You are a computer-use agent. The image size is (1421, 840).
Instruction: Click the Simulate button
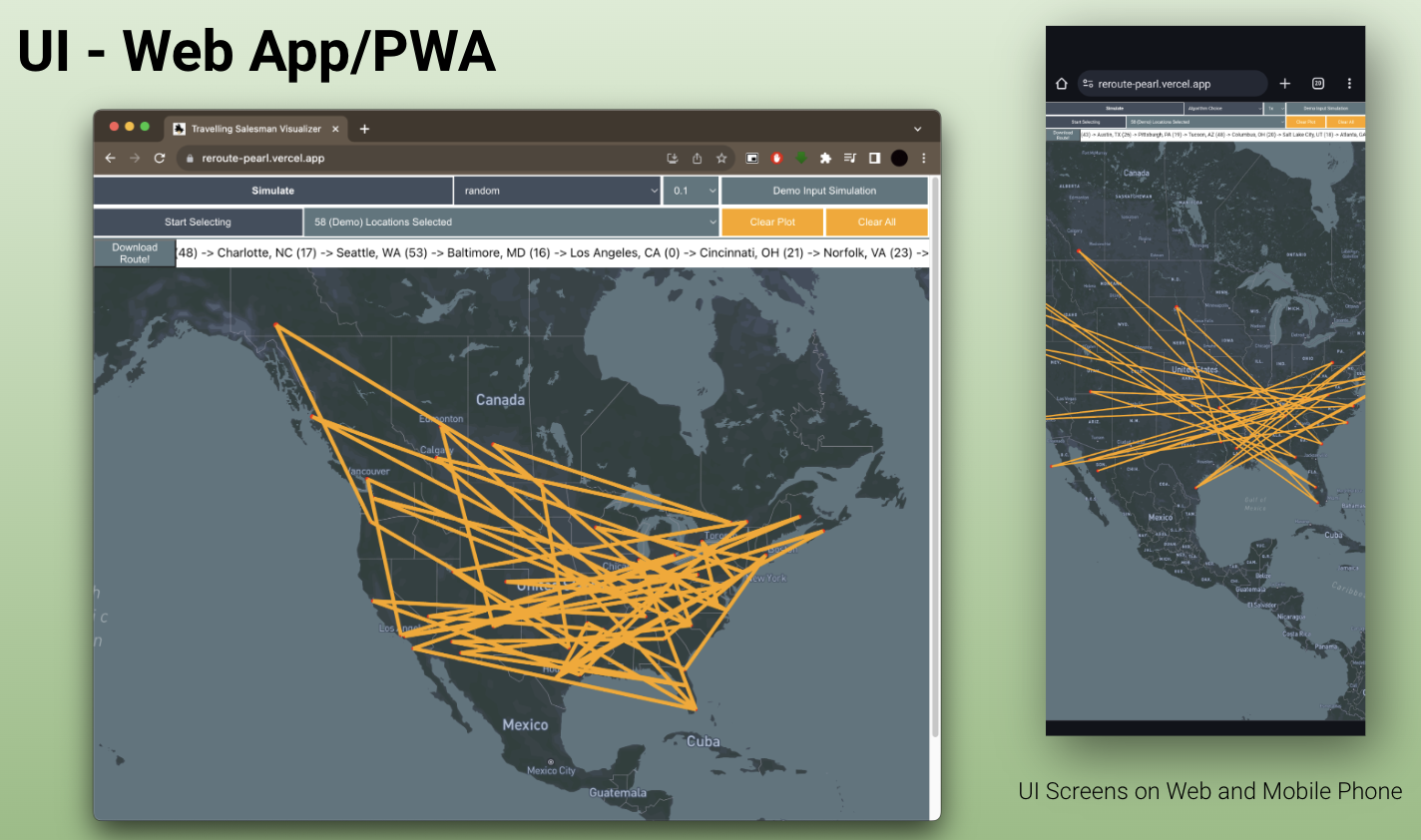coord(272,191)
